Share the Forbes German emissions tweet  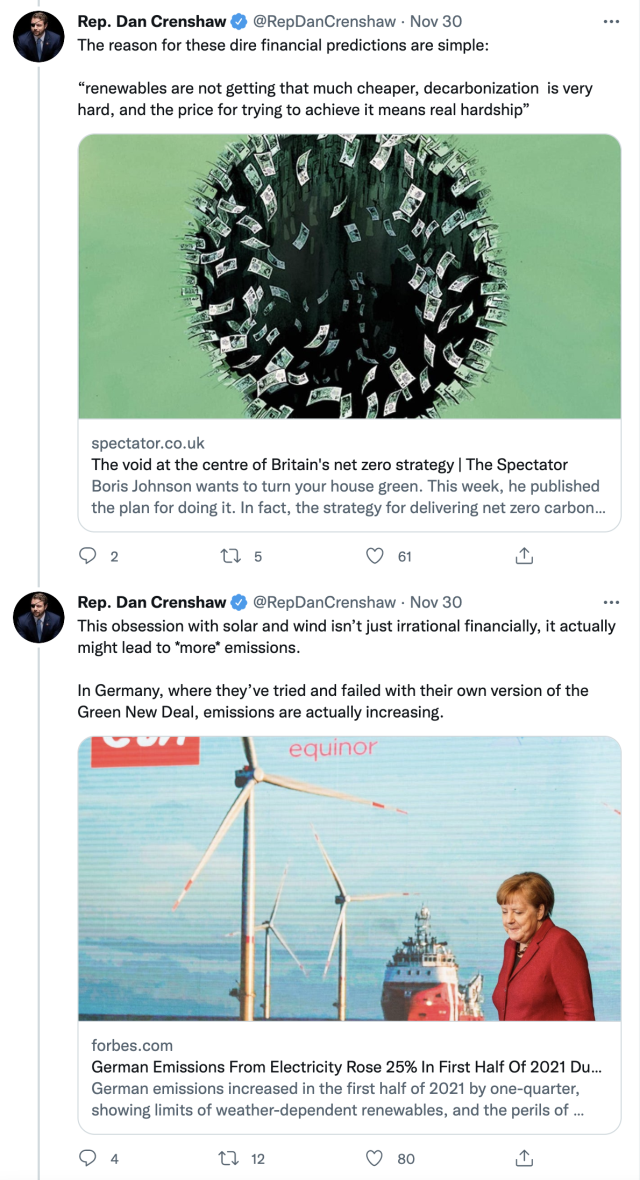(x=523, y=1158)
